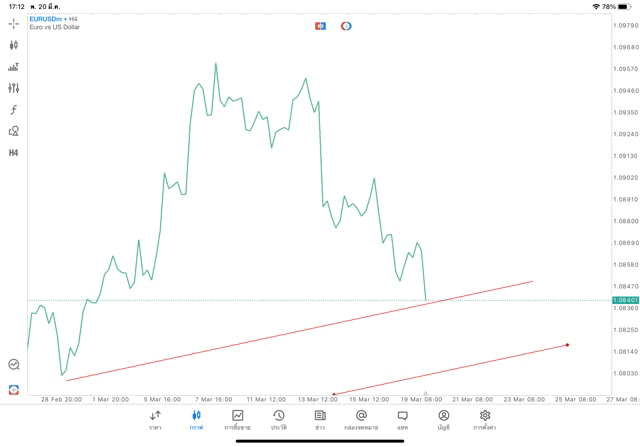Switch to the Trade (การซื้อขาย) tab
This screenshot has width=640, height=447.
238,419
